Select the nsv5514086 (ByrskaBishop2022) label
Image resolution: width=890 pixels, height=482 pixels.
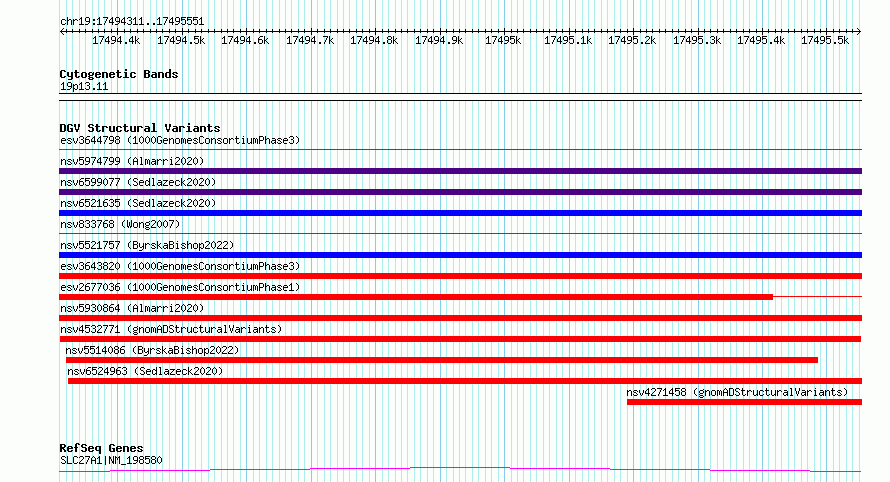(x=152, y=350)
